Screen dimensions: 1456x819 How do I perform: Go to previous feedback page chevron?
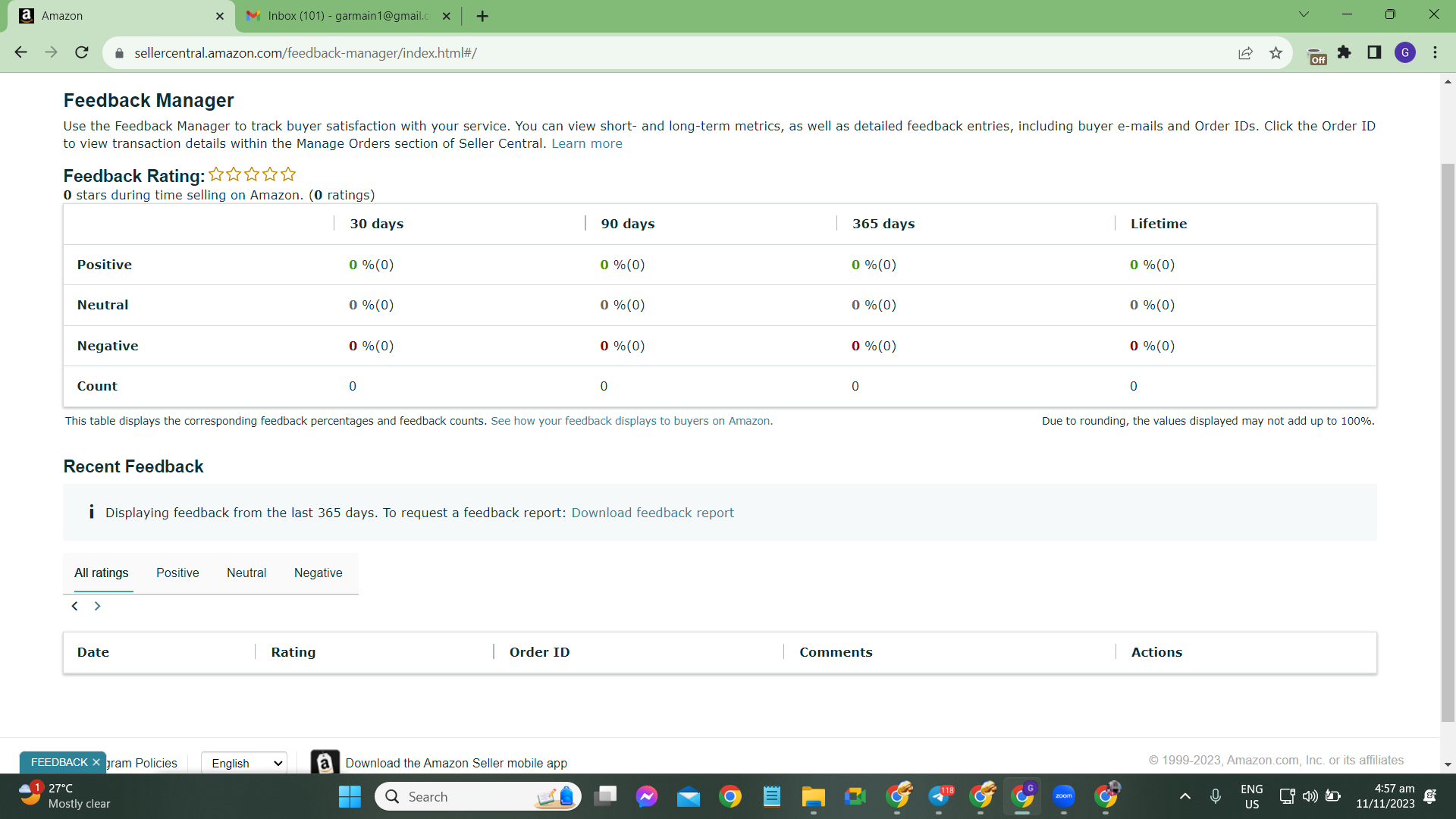click(74, 606)
